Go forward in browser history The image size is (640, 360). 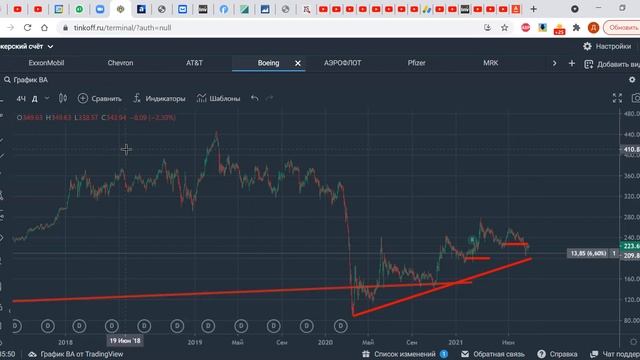(x=11, y=28)
